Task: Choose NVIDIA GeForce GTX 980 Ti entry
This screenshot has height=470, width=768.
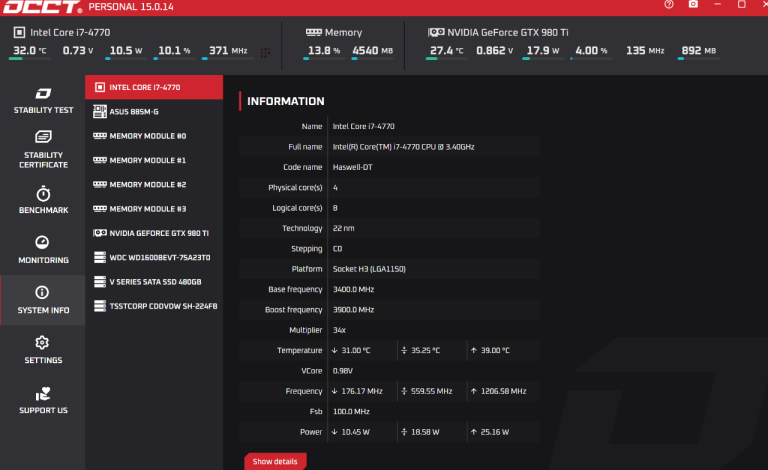Action: tap(153, 233)
